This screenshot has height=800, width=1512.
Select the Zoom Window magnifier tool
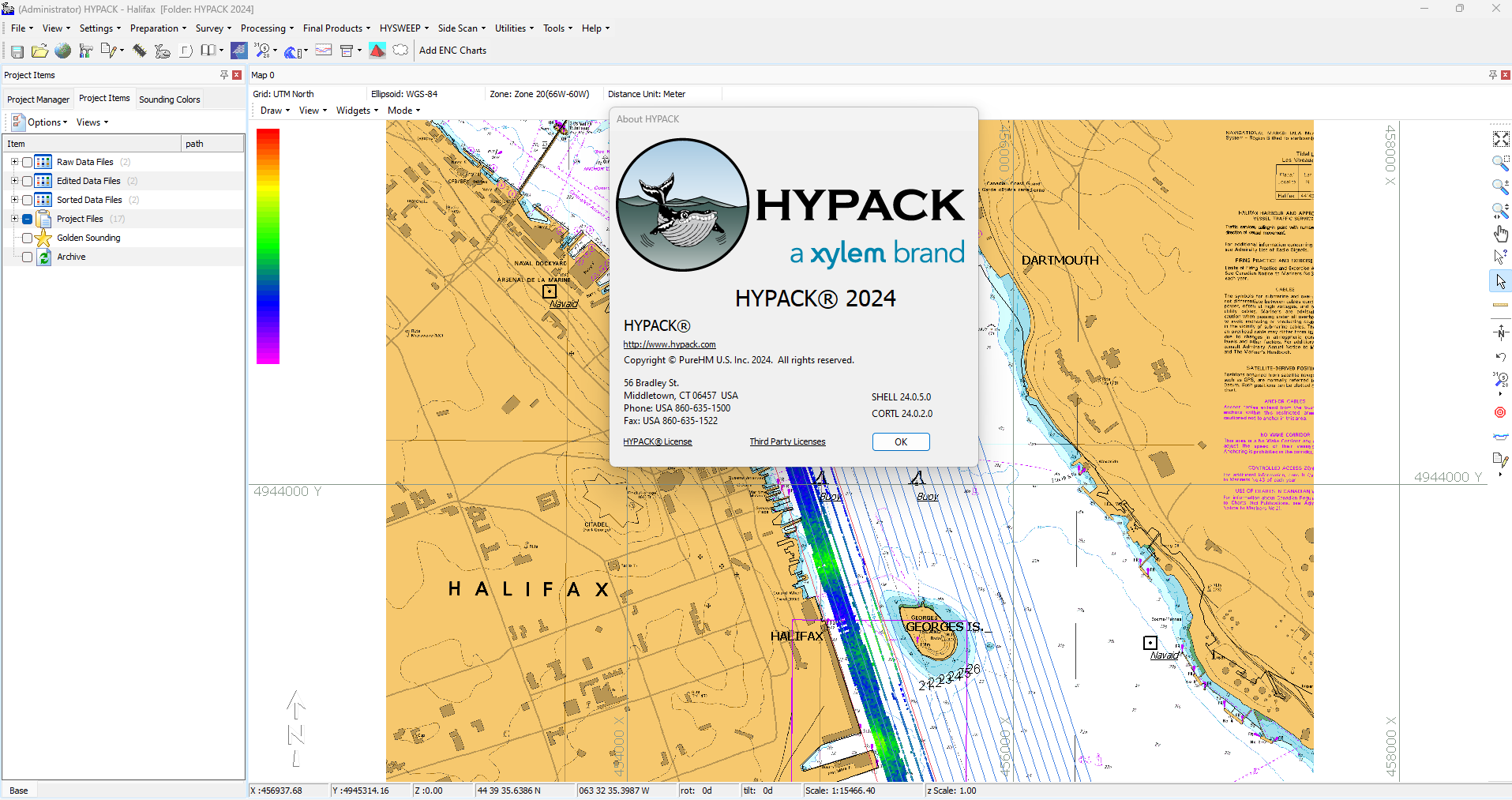click(1500, 163)
